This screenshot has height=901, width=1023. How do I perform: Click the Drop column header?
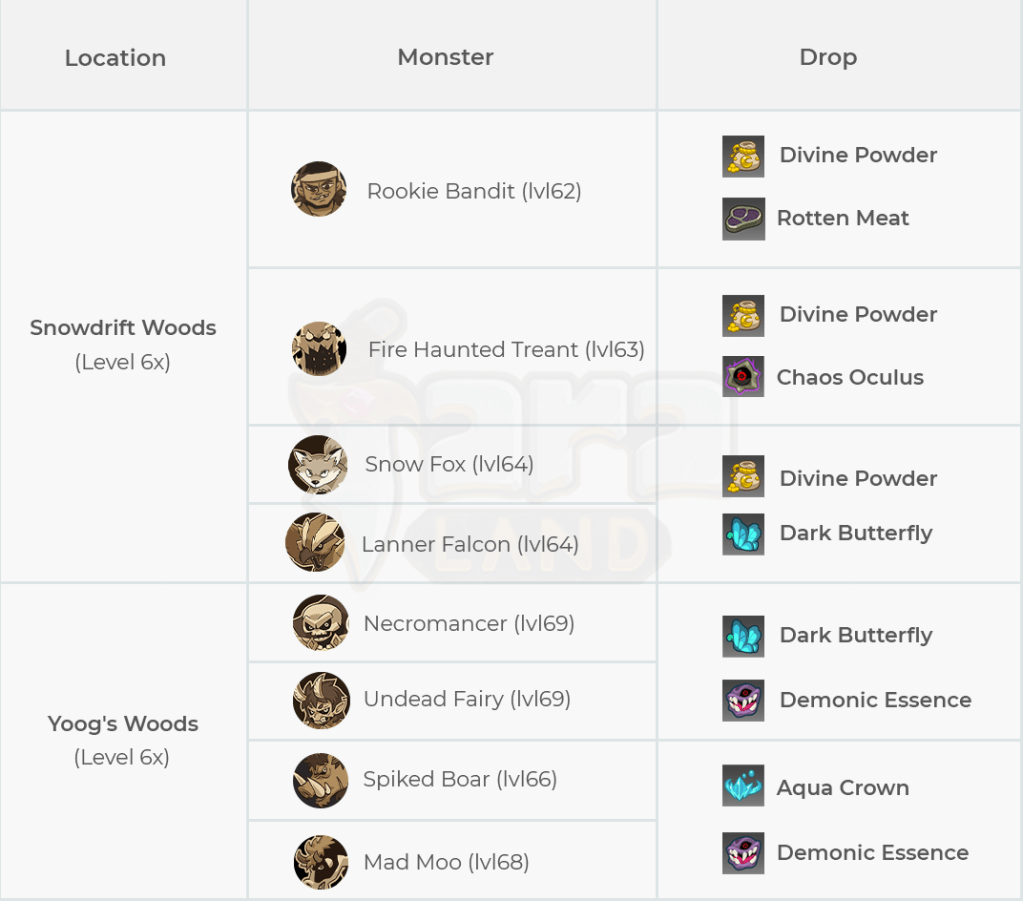(828, 57)
